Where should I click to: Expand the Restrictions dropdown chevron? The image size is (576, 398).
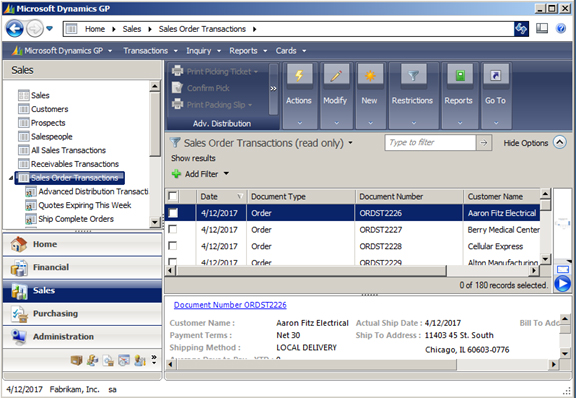pyautogui.click(x=414, y=123)
